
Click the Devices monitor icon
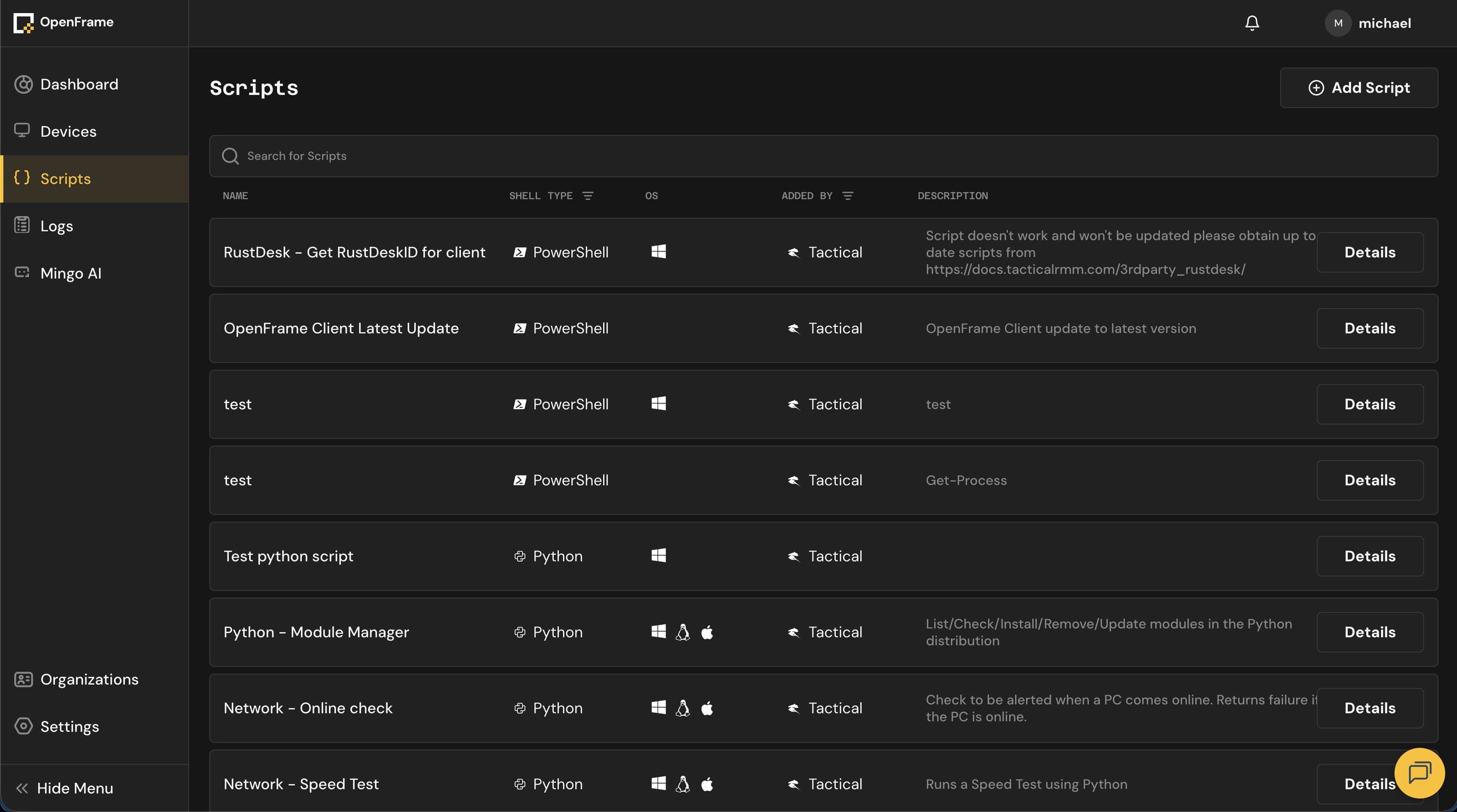[22, 131]
